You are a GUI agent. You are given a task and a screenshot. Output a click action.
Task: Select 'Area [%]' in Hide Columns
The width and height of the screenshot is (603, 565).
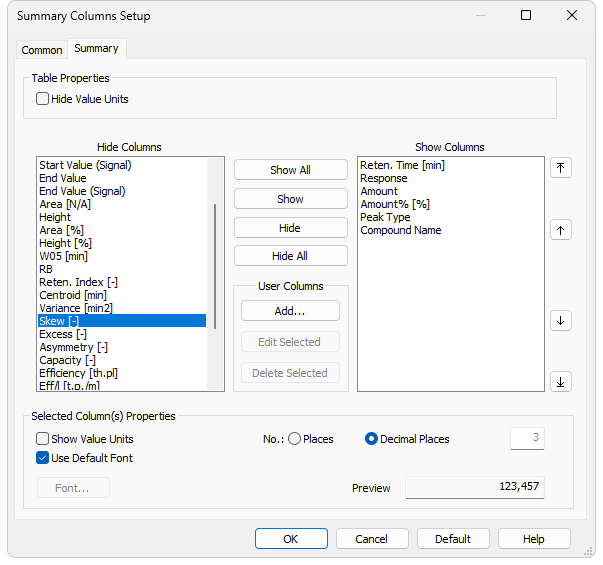(122, 230)
